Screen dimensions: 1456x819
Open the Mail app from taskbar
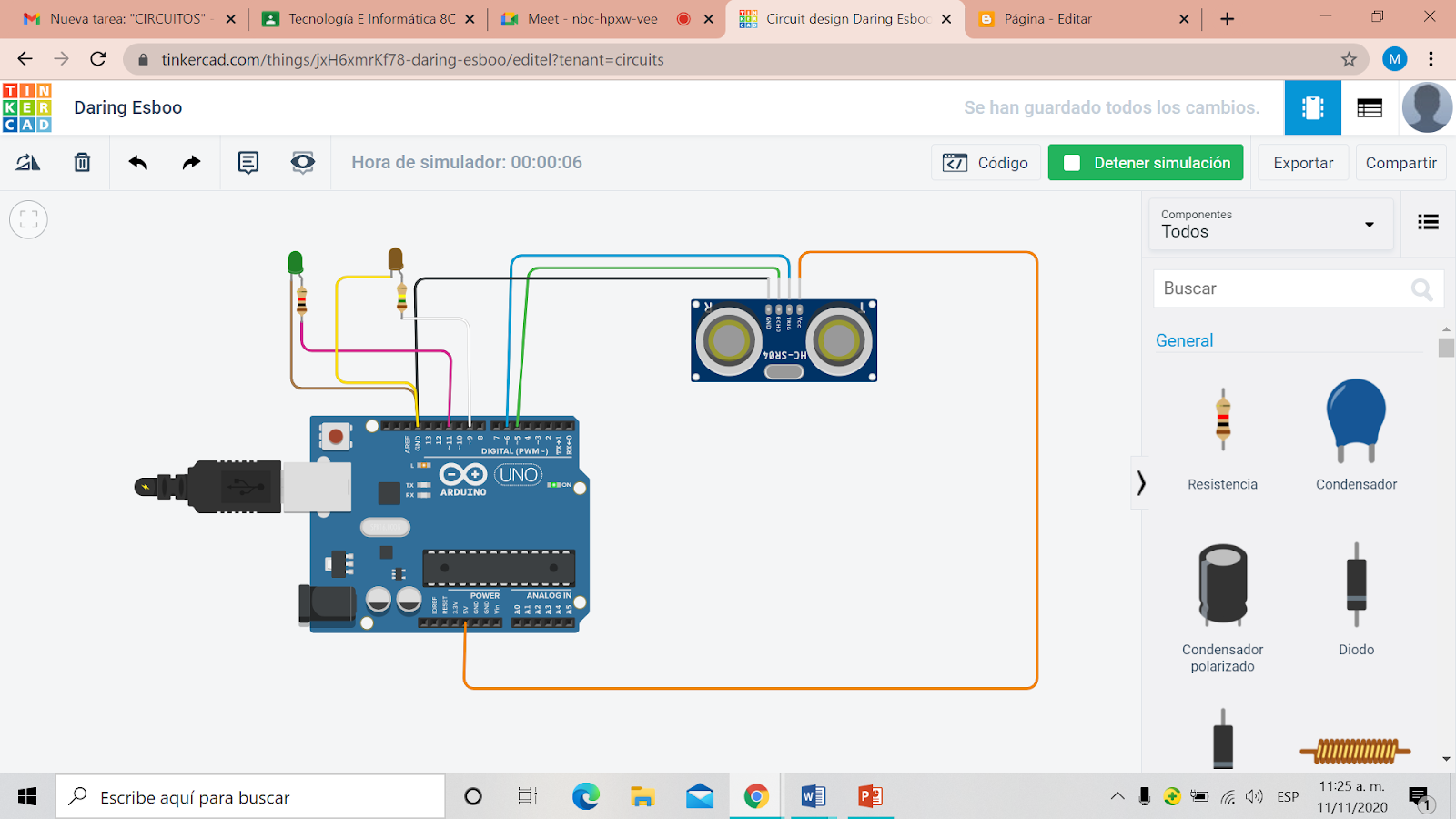(x=700, y=797)
